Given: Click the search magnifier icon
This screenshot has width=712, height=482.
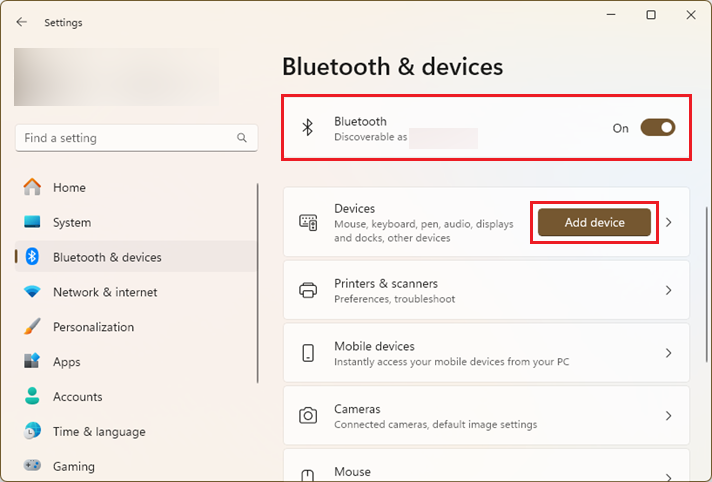Looking at the screenshot, I should pyautogui.click(x=242, y=138).
